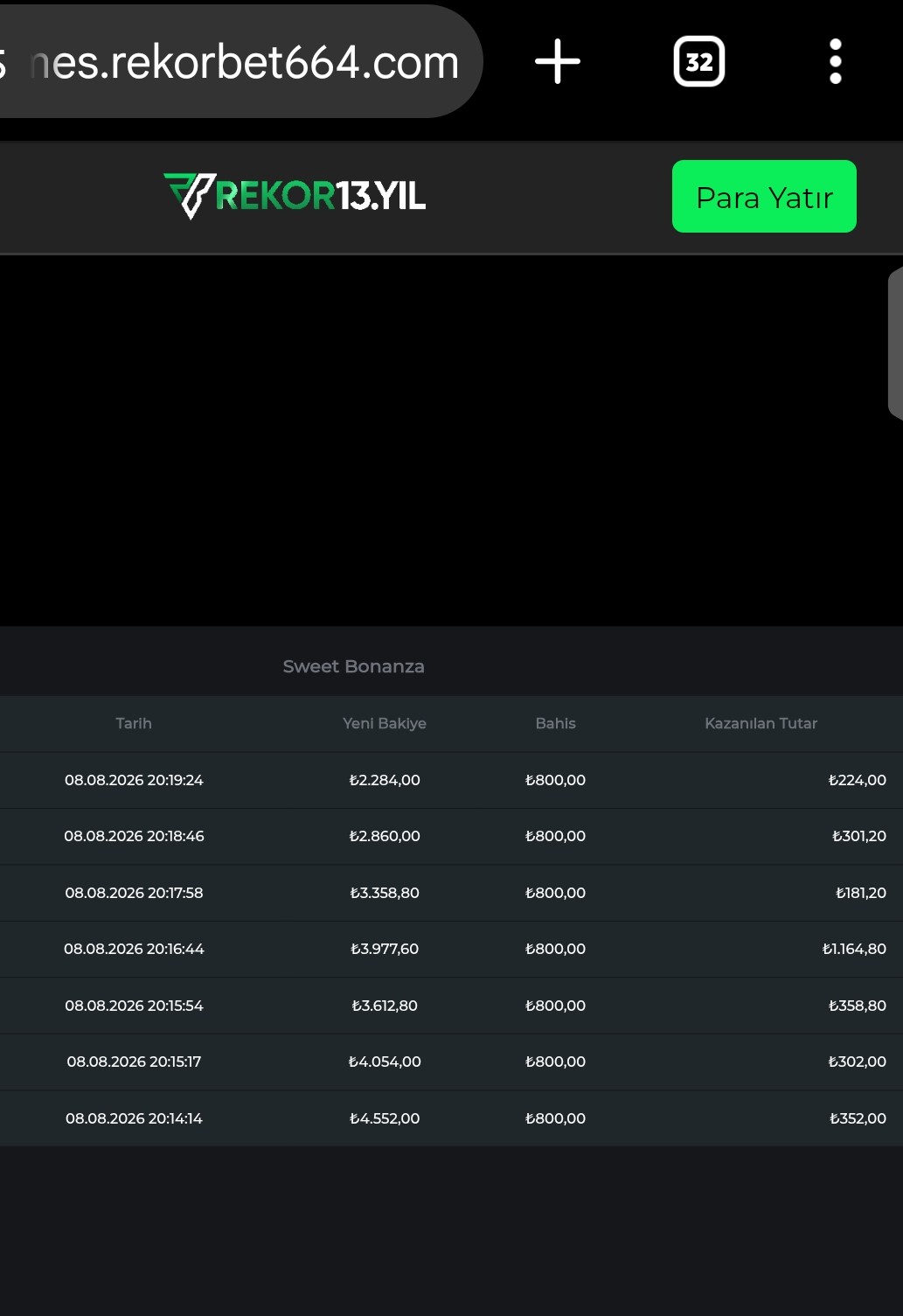
Task: Select winnings ₺1.164,80
Action: pos(854,949)
